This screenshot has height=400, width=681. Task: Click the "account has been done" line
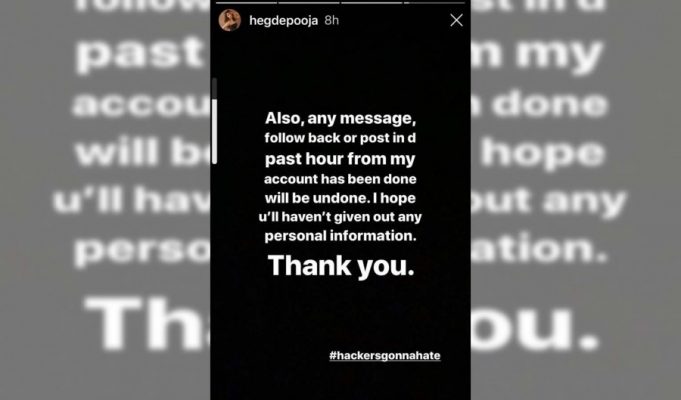coord(340,179)
